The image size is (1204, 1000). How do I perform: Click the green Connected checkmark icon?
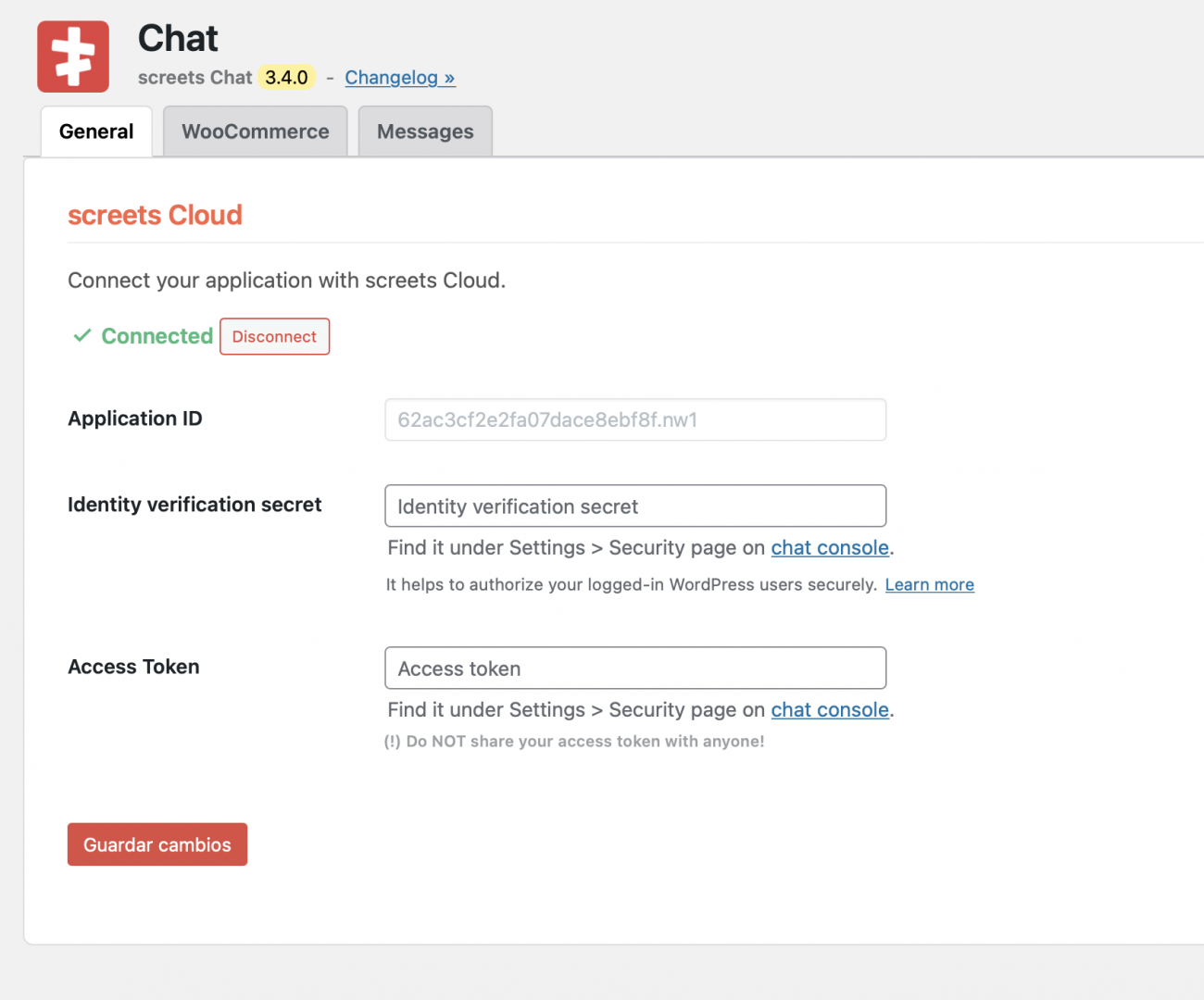[82, 336]
